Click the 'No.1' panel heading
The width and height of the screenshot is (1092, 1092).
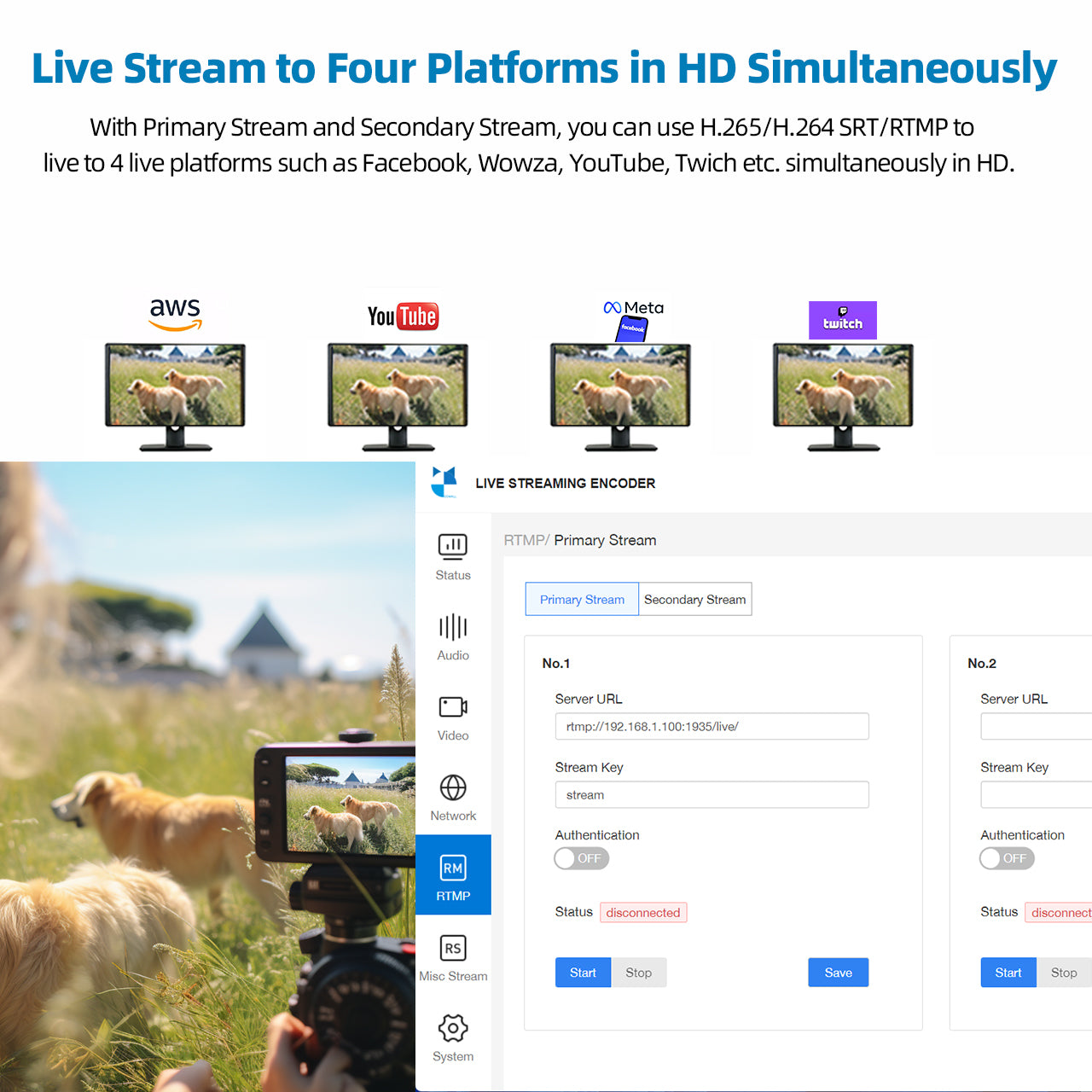coord(556,663)
